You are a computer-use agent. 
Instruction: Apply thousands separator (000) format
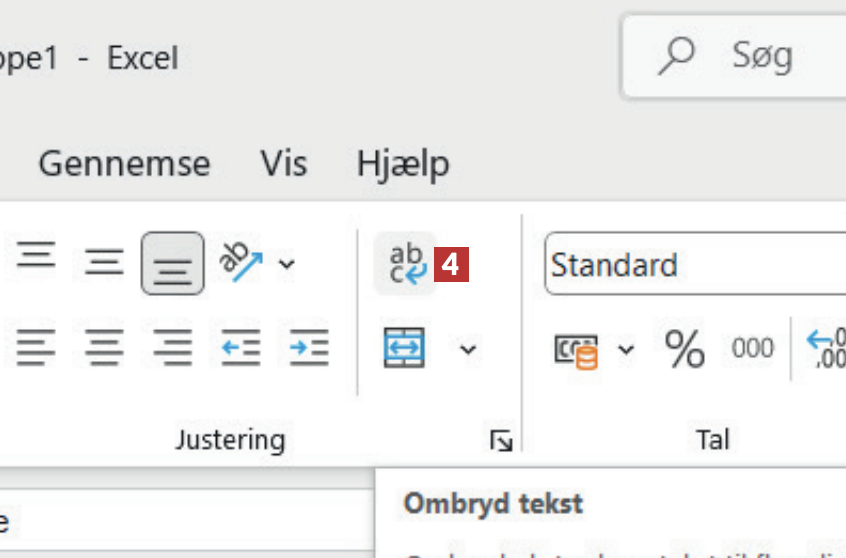coord(752,348)
